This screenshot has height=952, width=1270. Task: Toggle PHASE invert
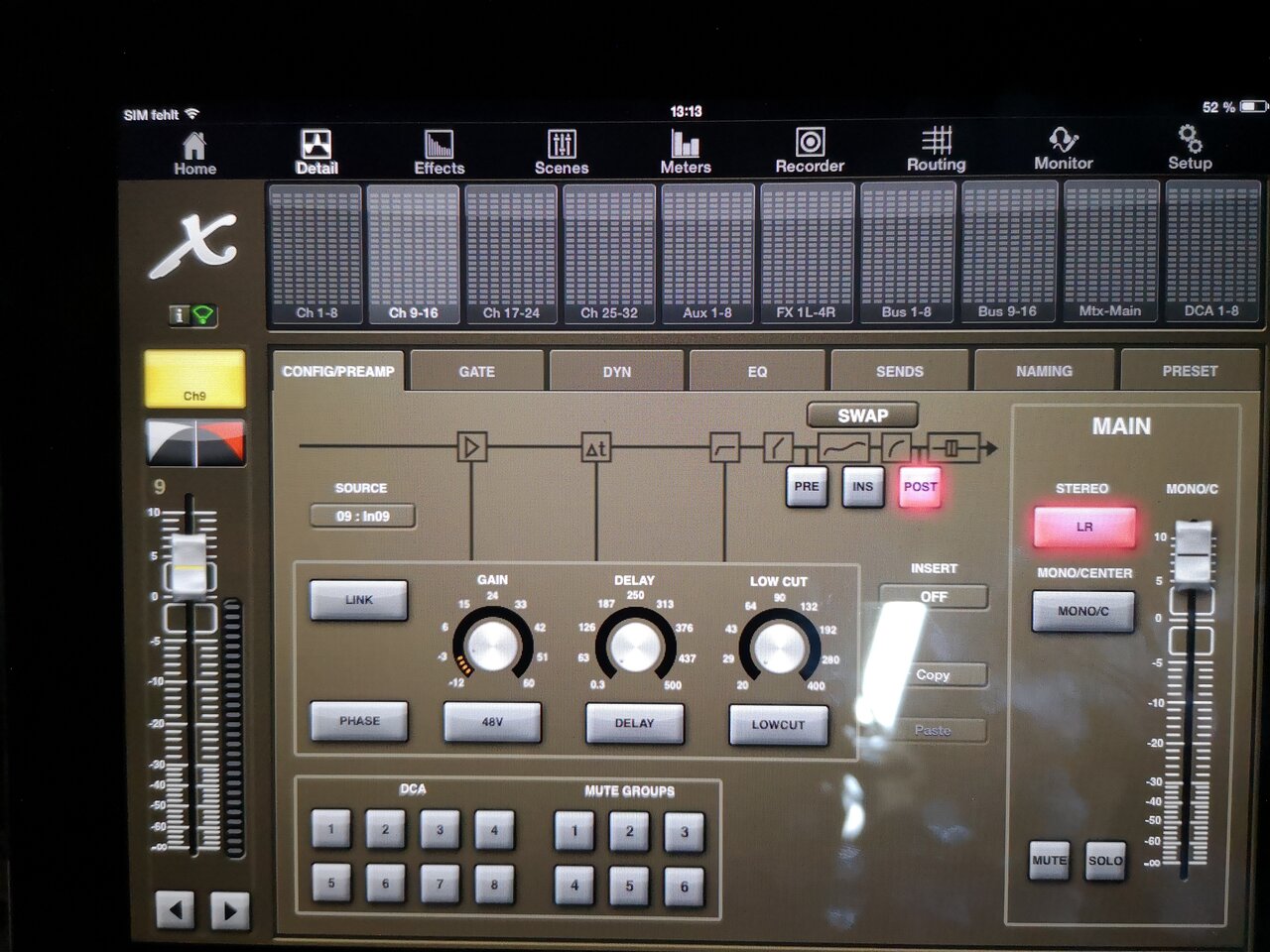359,721
